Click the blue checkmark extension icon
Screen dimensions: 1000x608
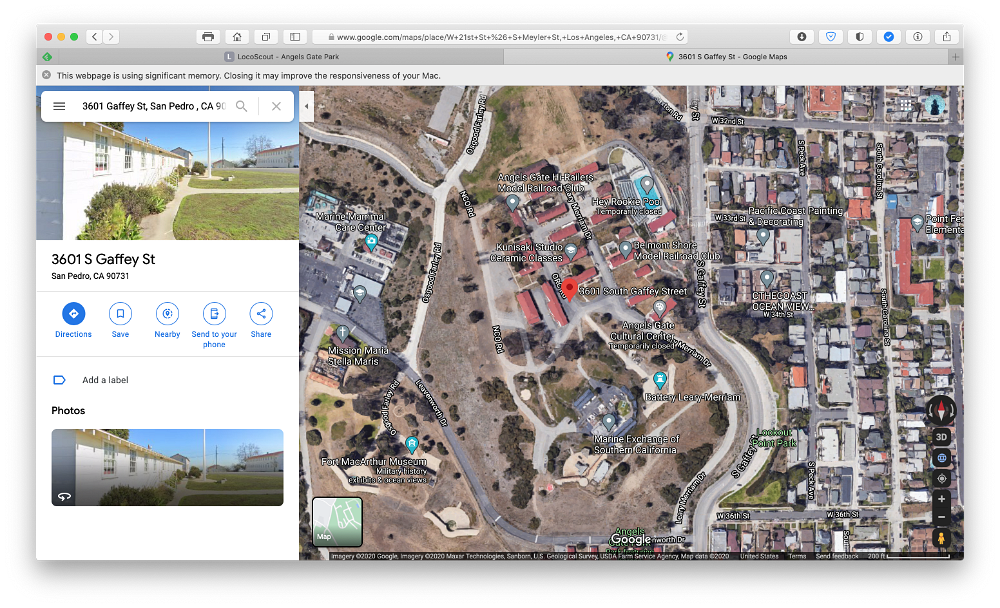[888, 37]
